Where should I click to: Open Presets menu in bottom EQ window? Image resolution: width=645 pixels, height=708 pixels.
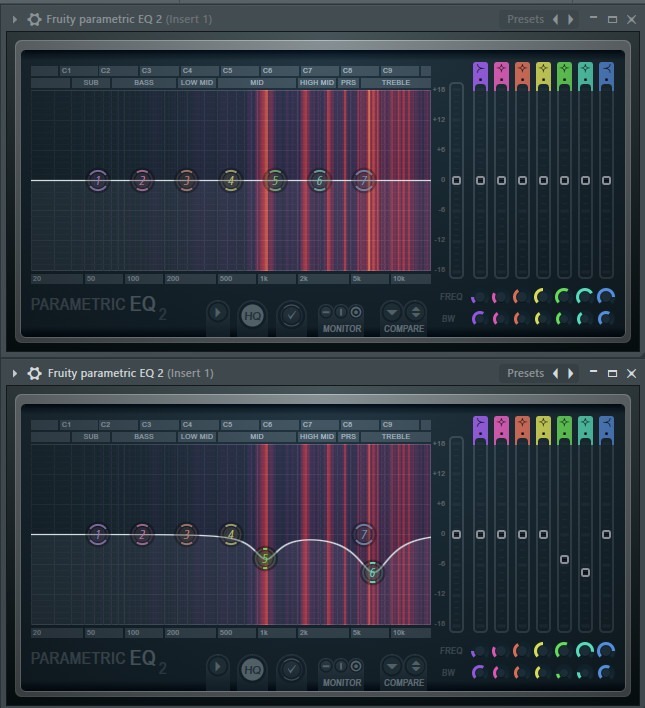525,373
